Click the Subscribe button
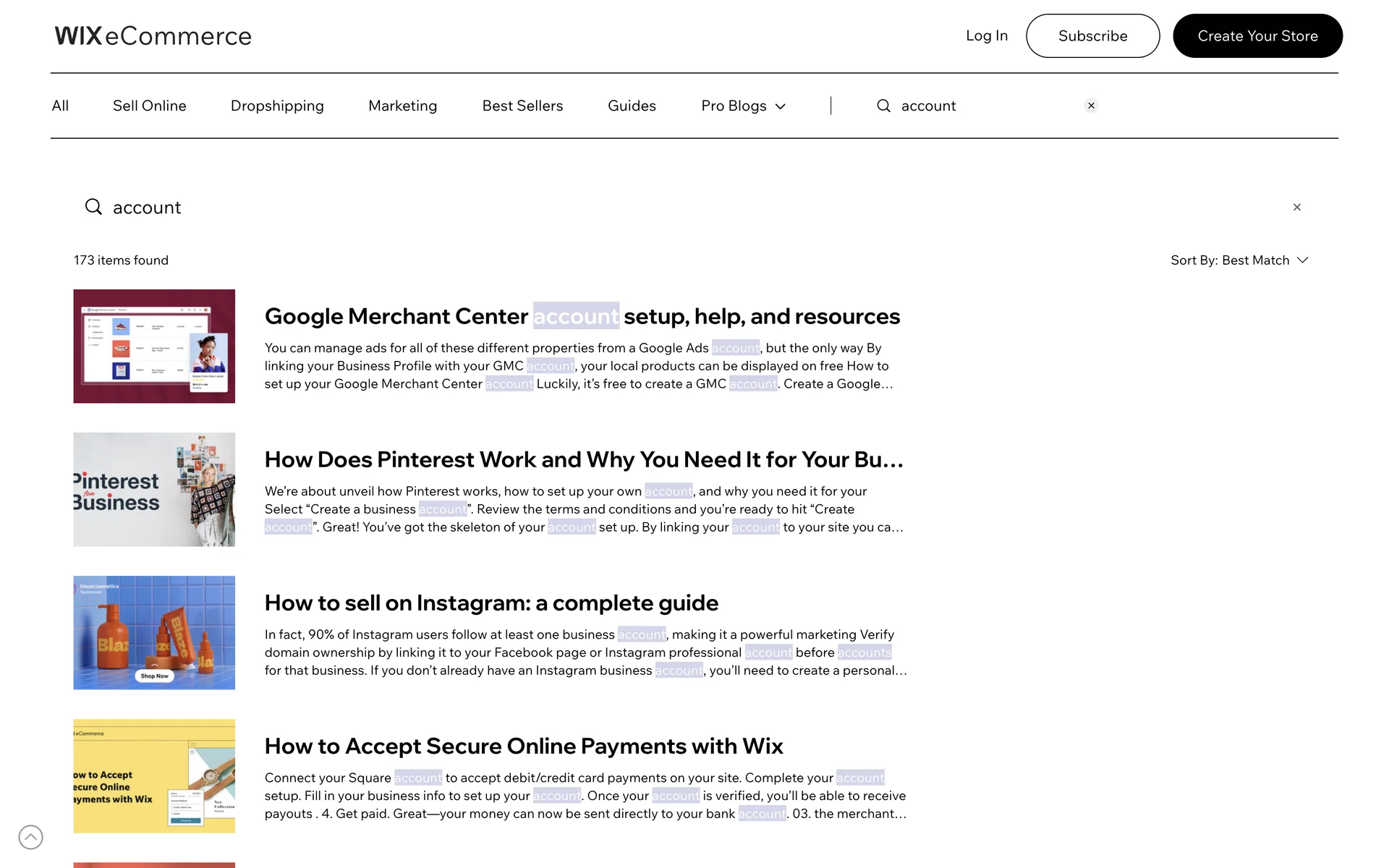The height and width of the screenshot is (868, 1389). tap(1092, 35)
